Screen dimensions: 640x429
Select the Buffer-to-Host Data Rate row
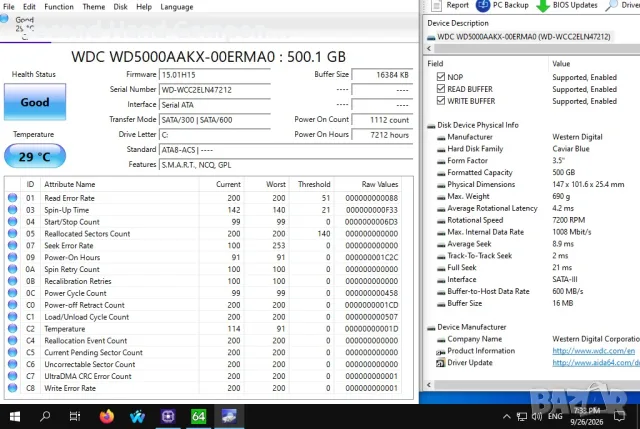click(488, 291)
